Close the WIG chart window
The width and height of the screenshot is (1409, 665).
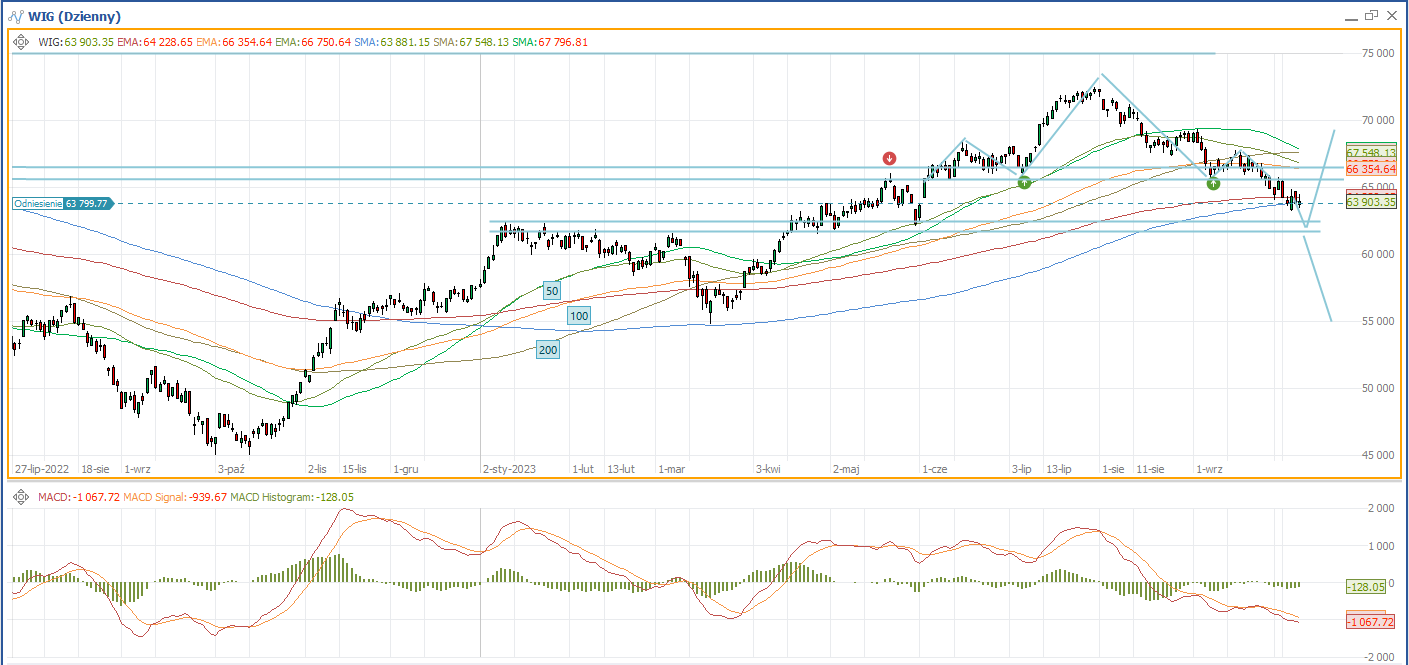click(1392, 16)
